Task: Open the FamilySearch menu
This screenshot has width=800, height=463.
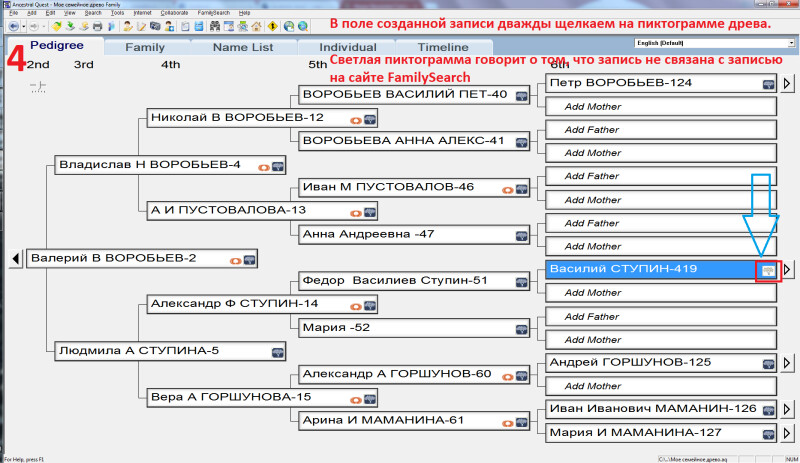Action: tap(213, 13)
